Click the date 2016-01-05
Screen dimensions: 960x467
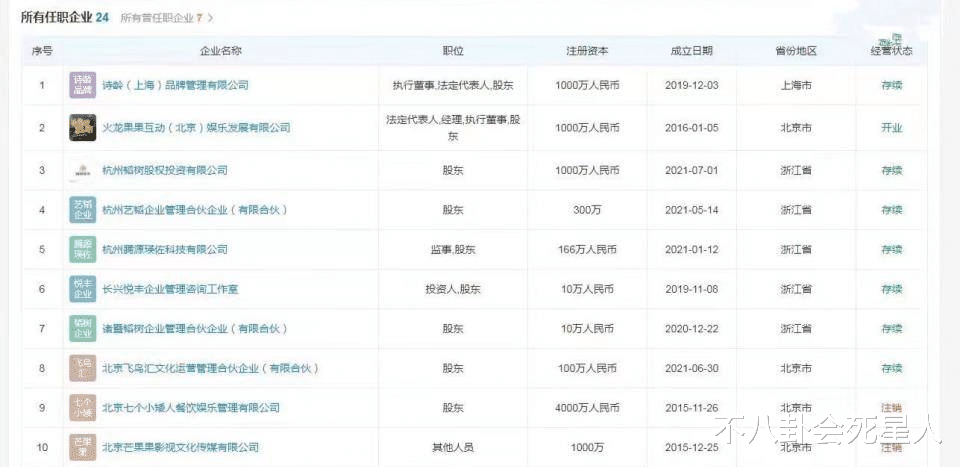[691, 128]
